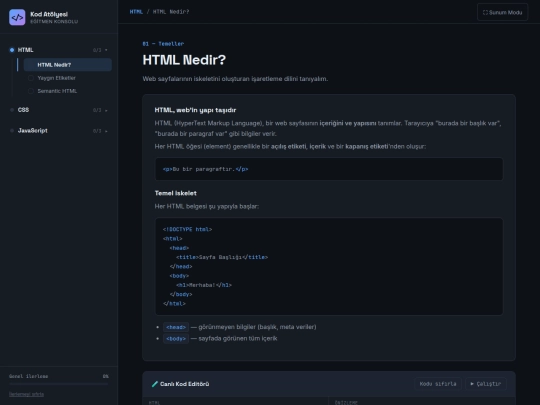Click the blue status dot next to HTML

pyautogui.click(x=12, y=50)
